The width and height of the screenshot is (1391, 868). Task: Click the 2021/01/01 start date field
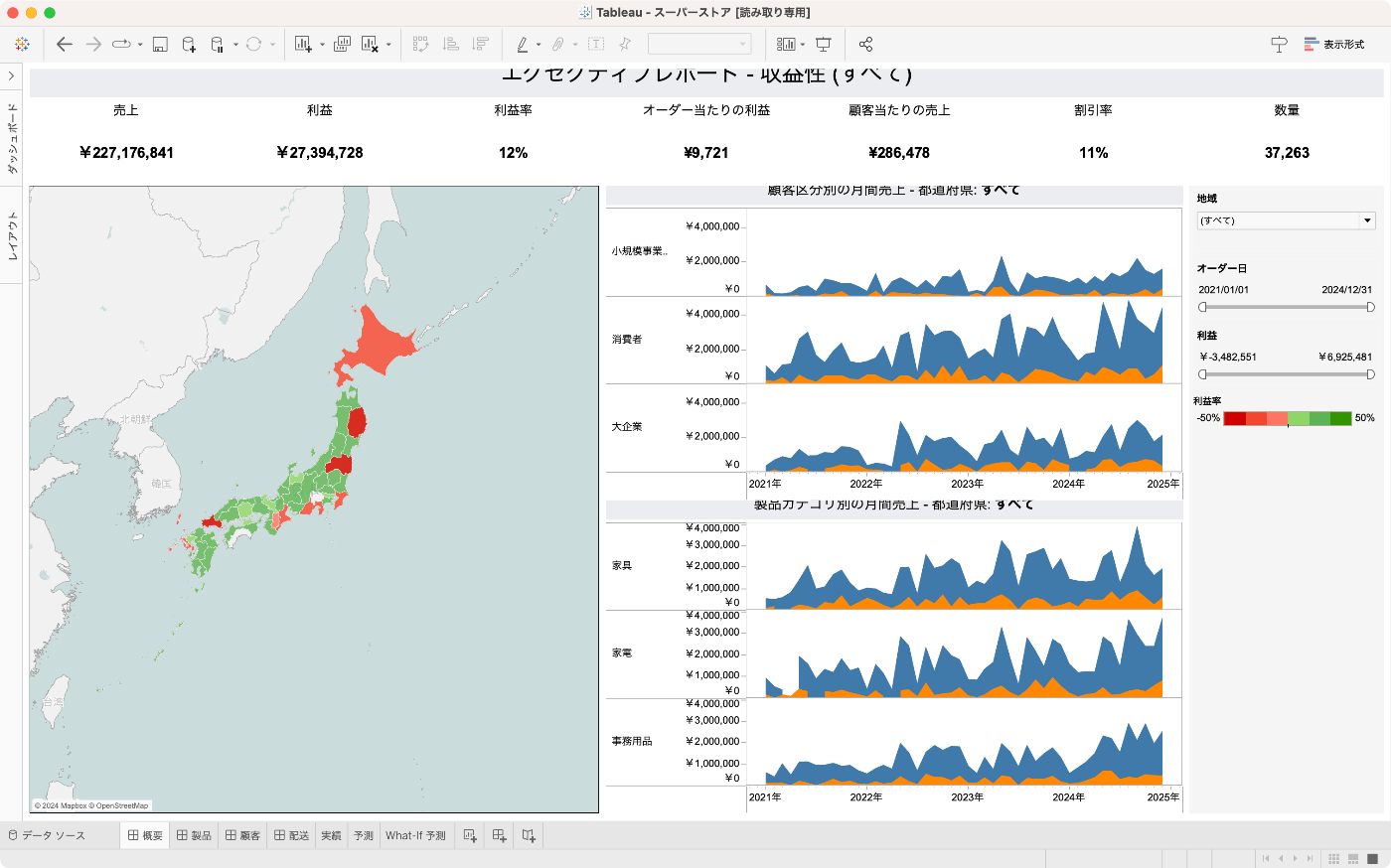click(1223, 290)
